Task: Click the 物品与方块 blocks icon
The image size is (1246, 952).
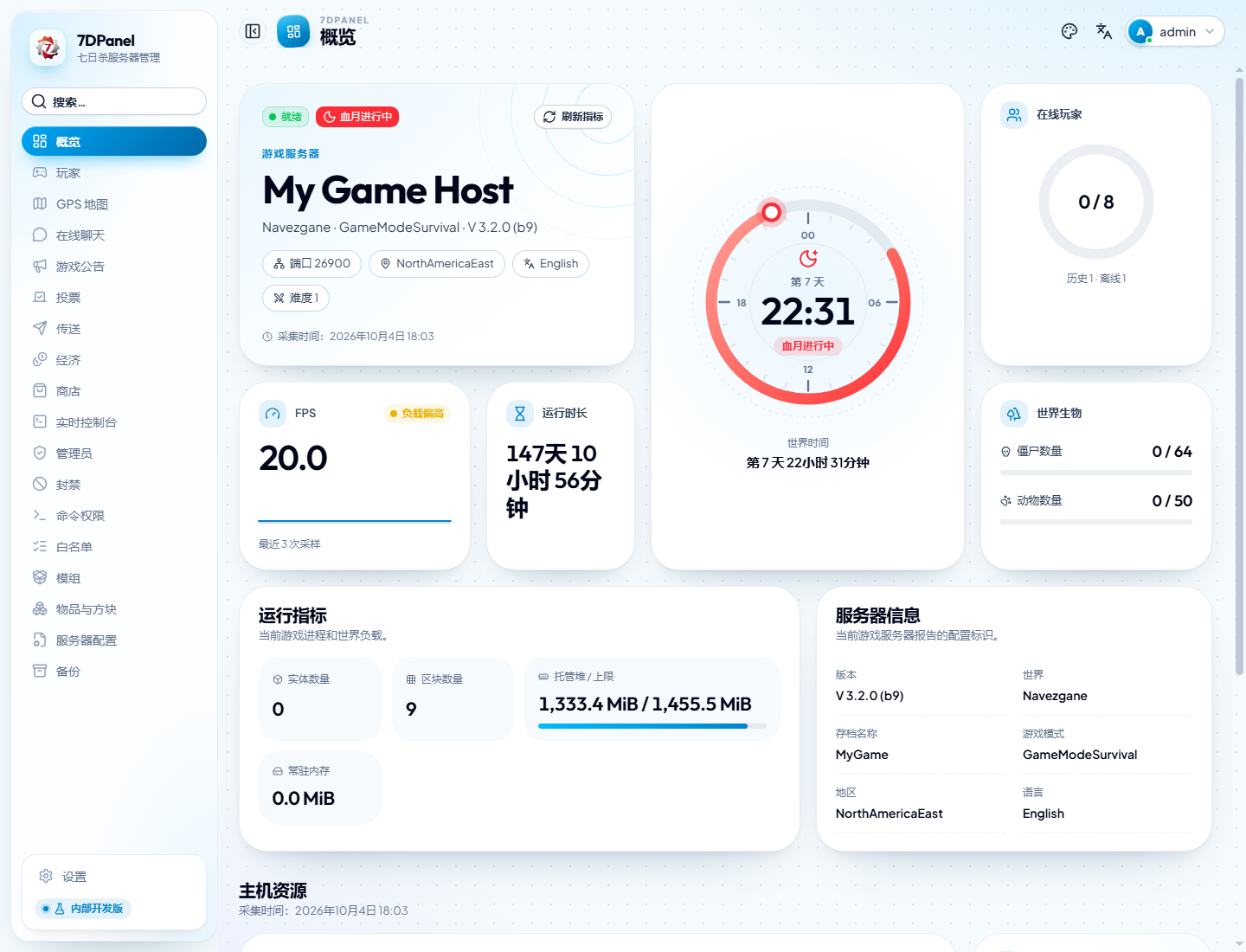Action: tap(40, 608)
